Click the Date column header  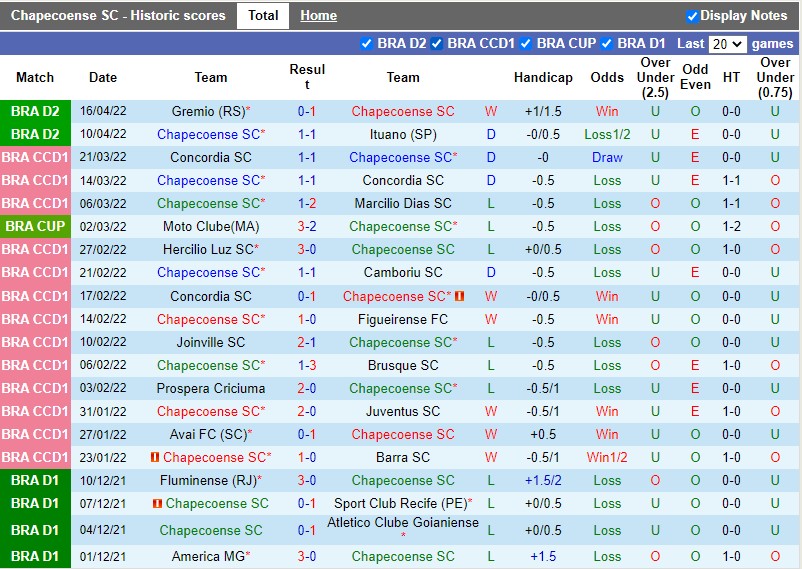click(x=103, y=78)
